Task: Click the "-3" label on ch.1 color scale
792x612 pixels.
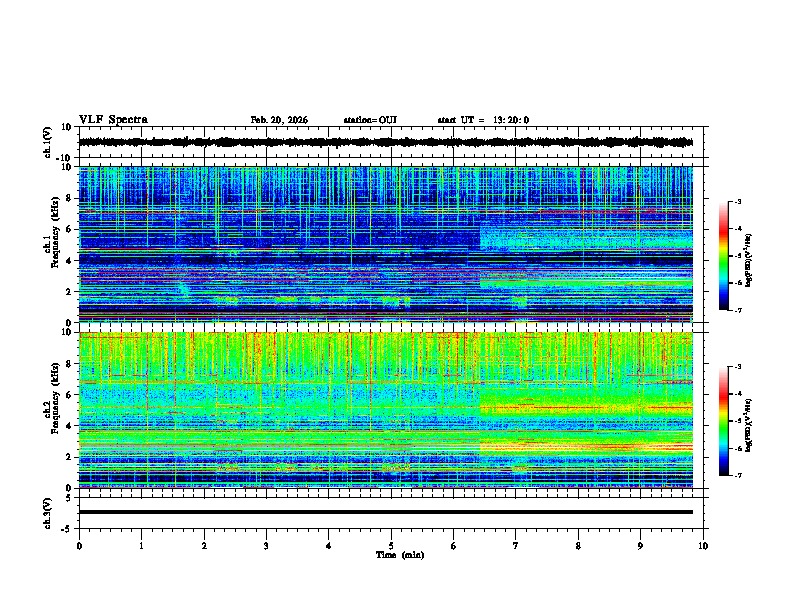Action: point(738,202)
